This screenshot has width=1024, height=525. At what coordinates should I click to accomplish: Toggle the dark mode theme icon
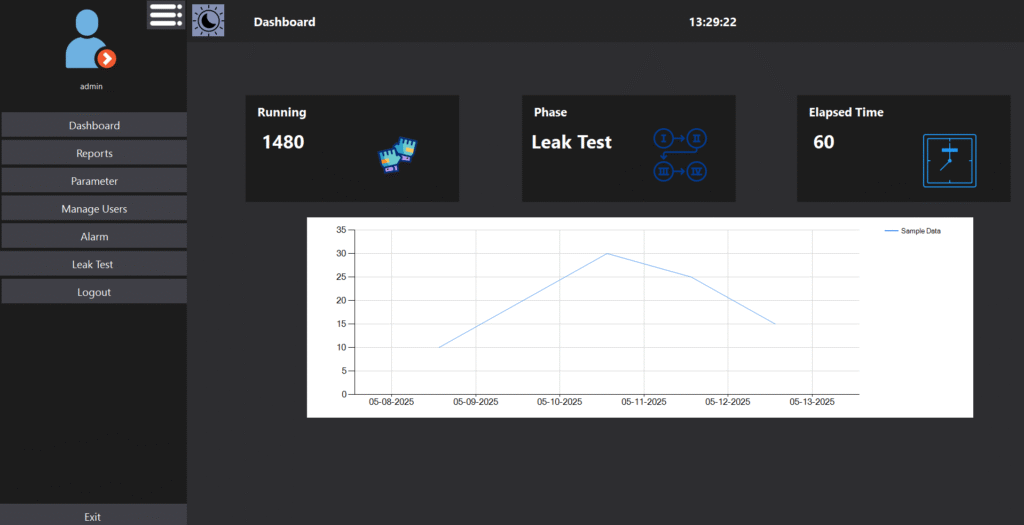208,21
